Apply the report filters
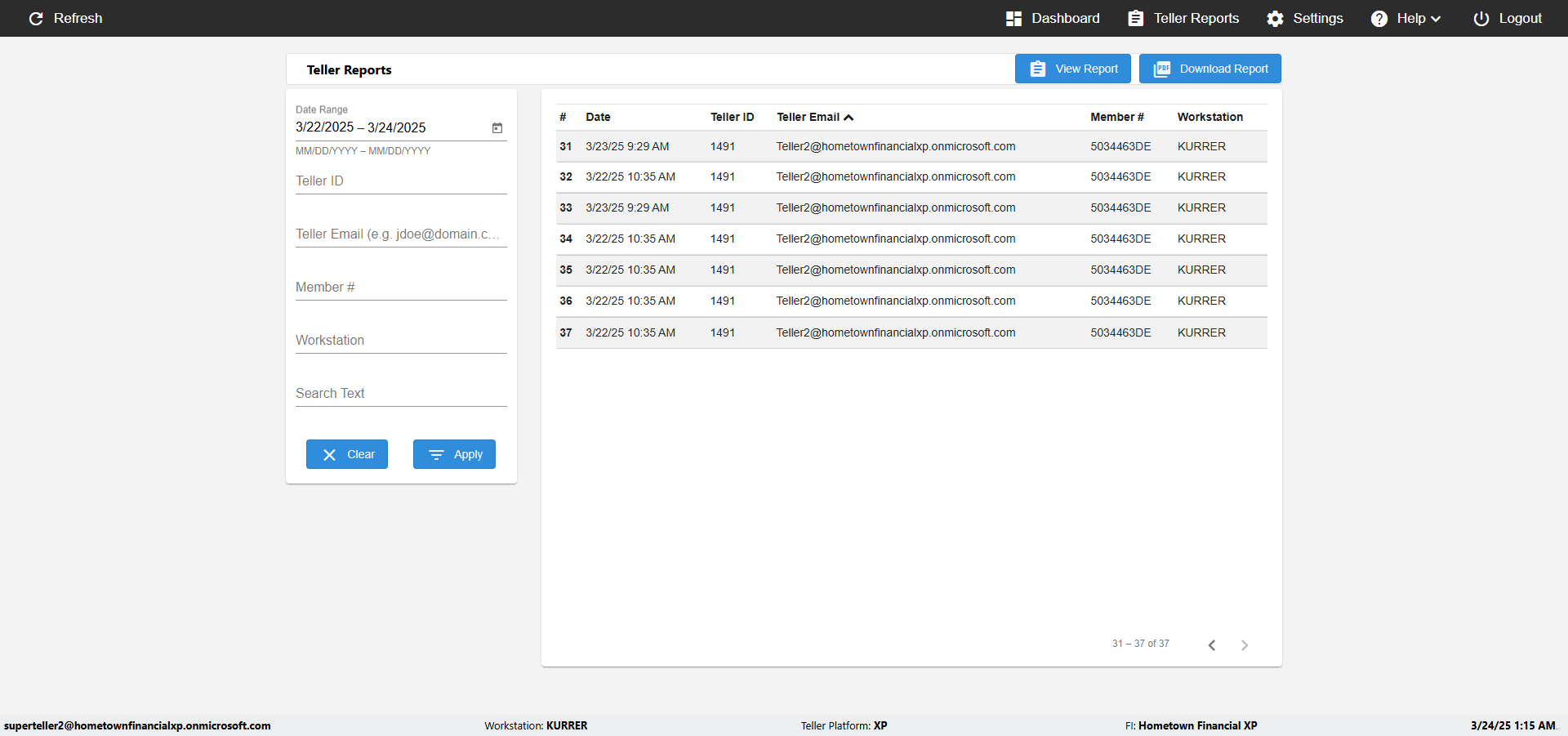The image size is (1568, 736). pyautogui.click(x=454, y=454)
